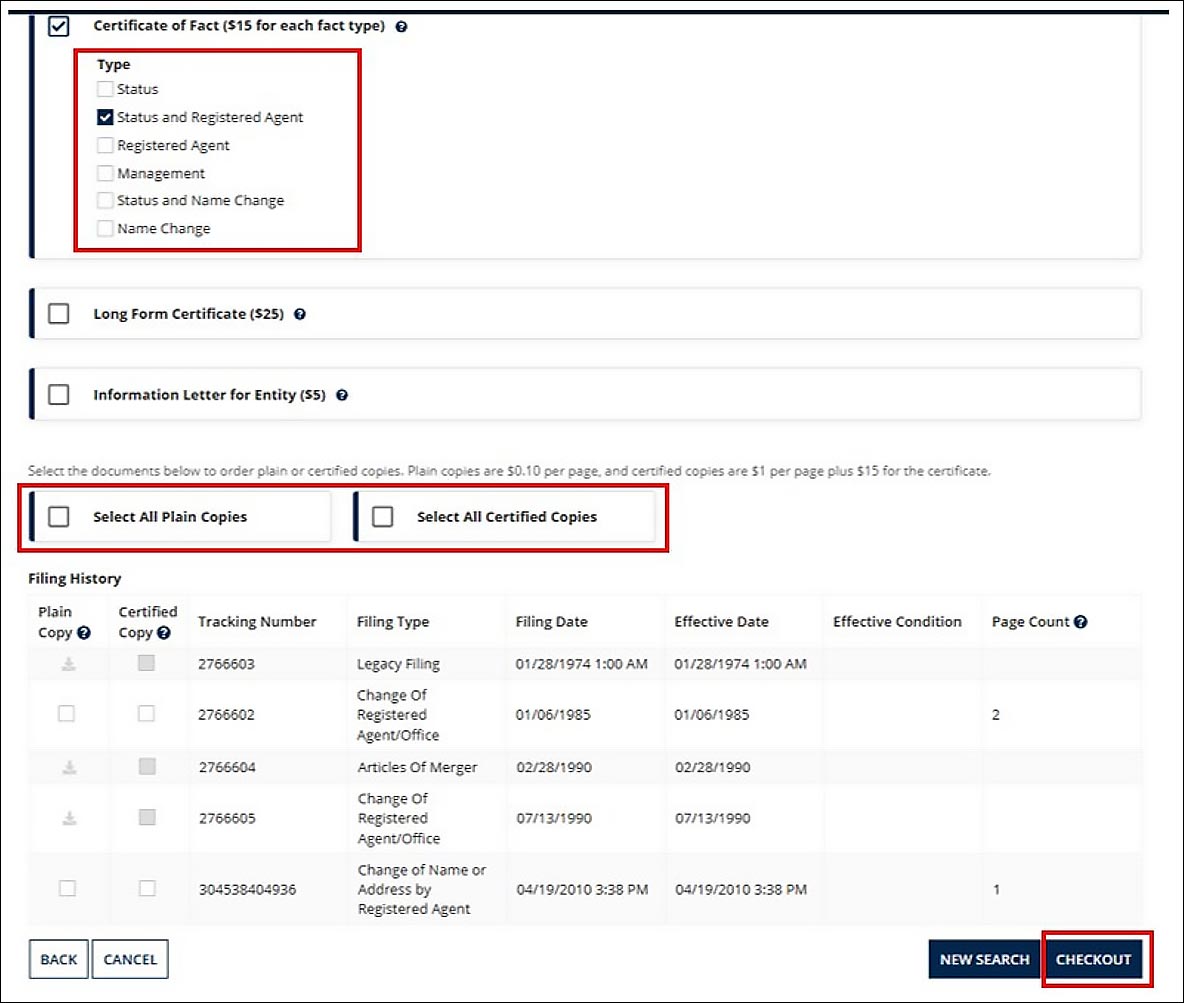The width and height of the screenshot is (1184, 1003).
Task: Click download icon for tracking 2766603
Action: coord(69,664)
